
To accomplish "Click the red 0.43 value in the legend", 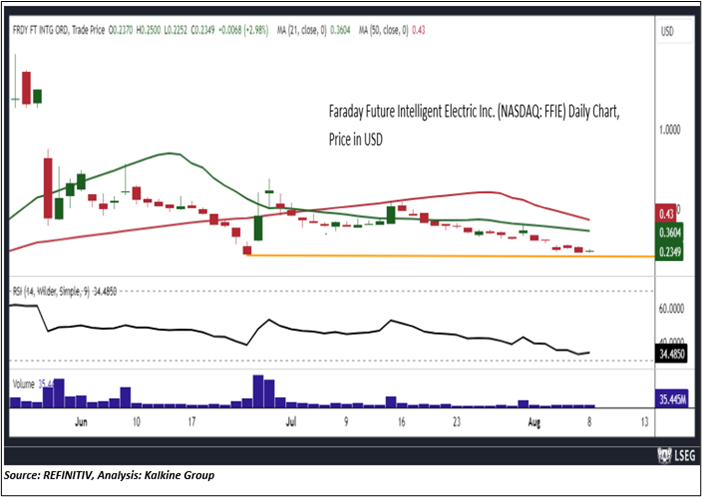I will click(418, 30).
